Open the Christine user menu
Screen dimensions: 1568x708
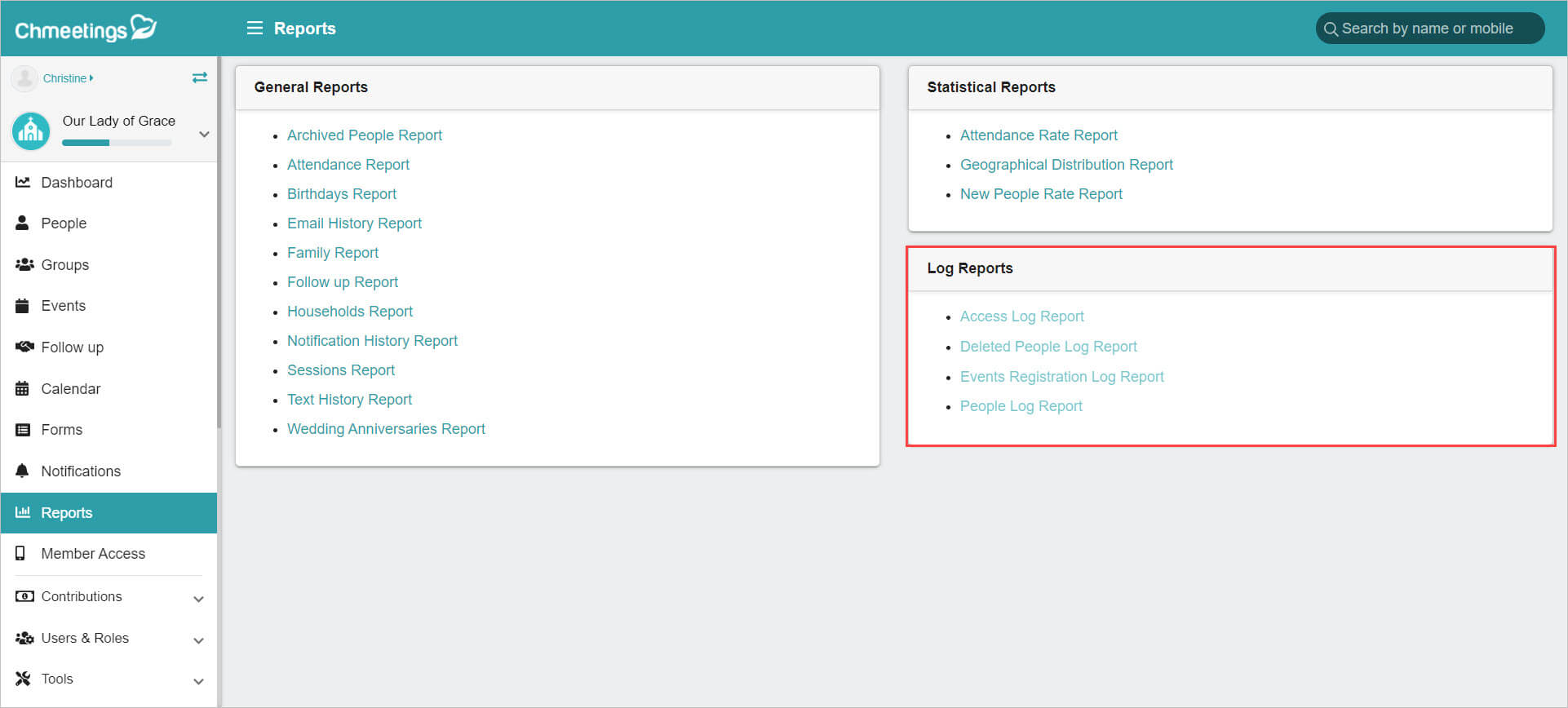click(68, 78)
